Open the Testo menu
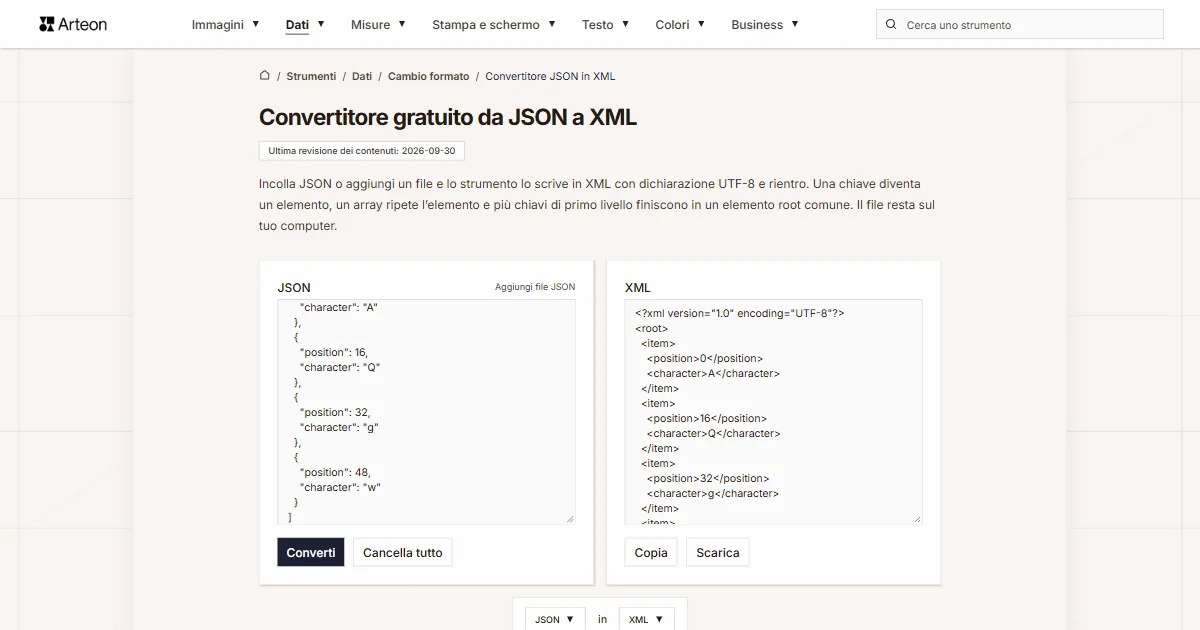Image resolution: width=1200 pixels, height=630 pixels. pos(606,24)
